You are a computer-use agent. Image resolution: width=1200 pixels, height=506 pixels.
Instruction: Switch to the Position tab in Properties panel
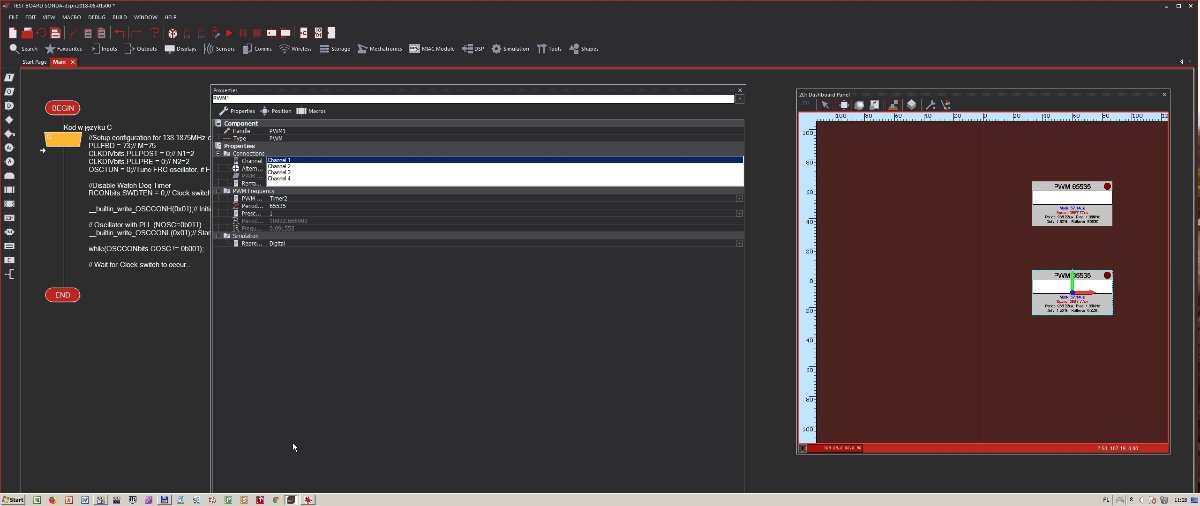(276, 111)
